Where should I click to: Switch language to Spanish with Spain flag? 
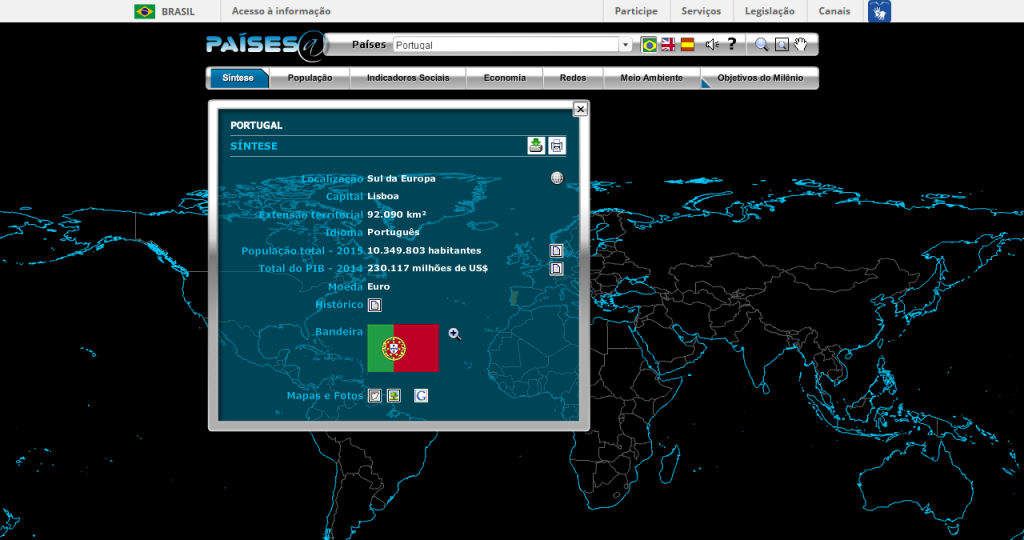pos(688,44)
